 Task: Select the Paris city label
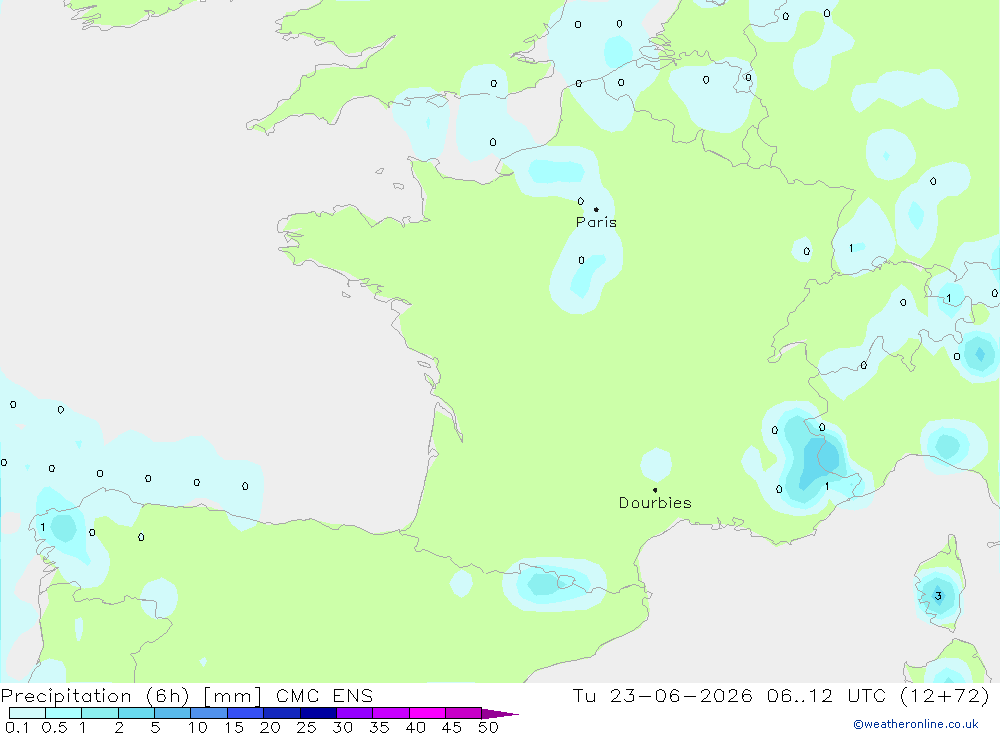(596, 222)
